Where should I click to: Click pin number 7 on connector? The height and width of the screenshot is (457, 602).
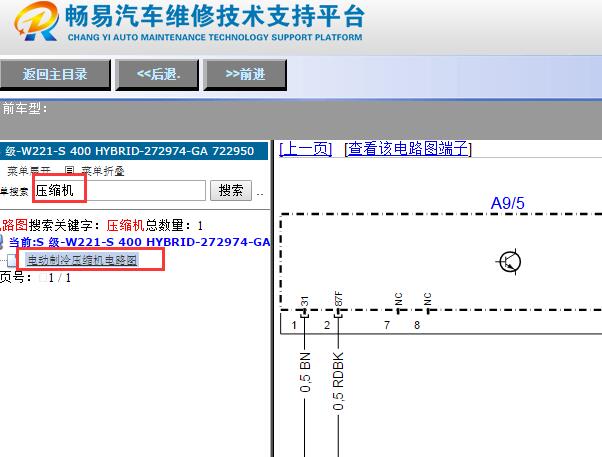(x=387, y=325)
